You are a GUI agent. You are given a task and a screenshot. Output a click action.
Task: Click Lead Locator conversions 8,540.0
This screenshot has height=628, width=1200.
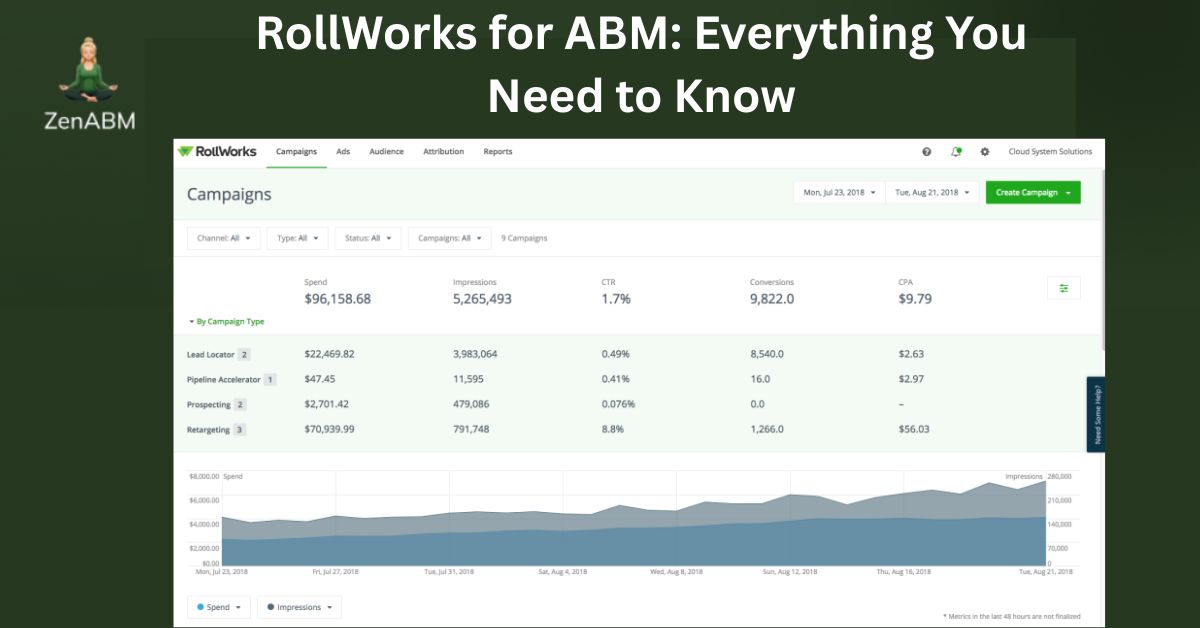tap(767, 354)
